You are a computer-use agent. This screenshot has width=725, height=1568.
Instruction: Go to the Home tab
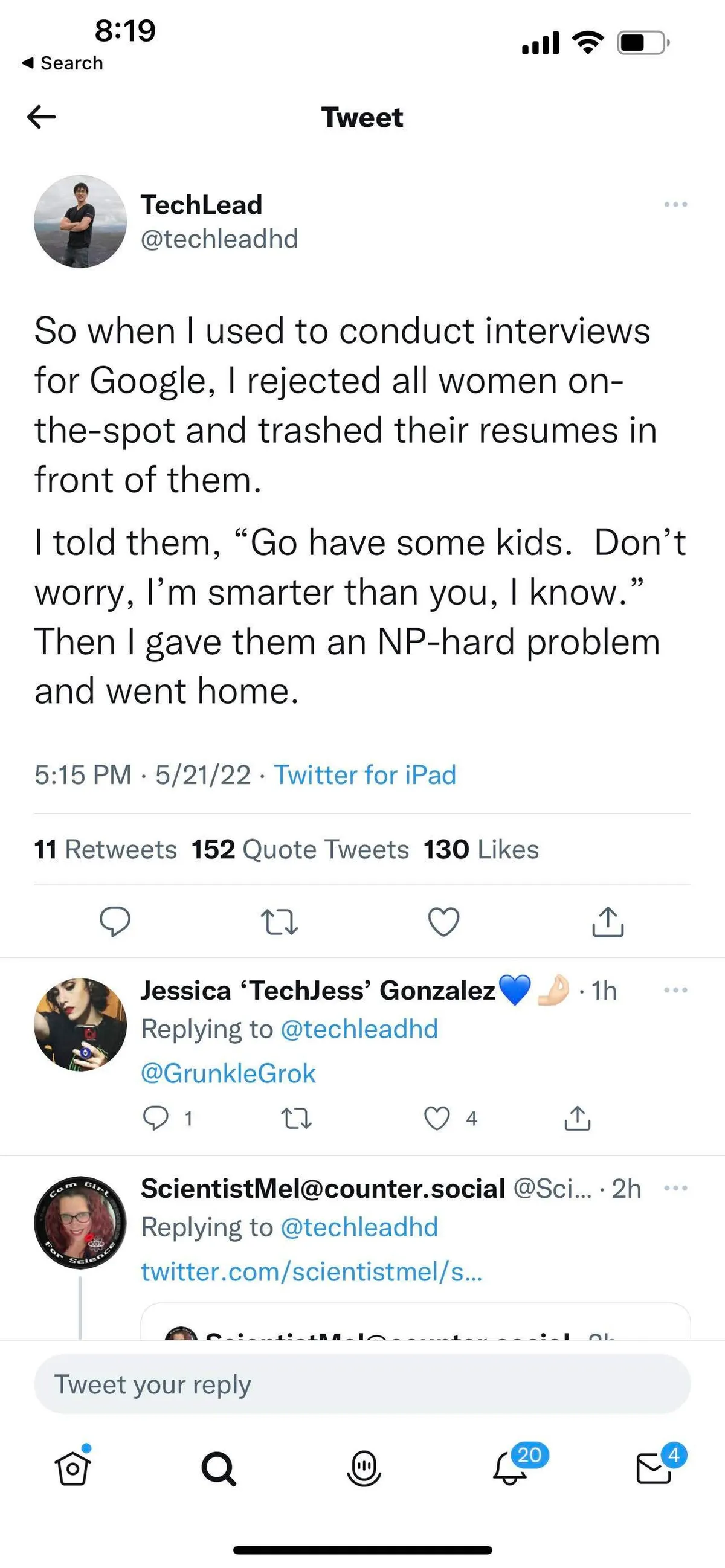73,1470
